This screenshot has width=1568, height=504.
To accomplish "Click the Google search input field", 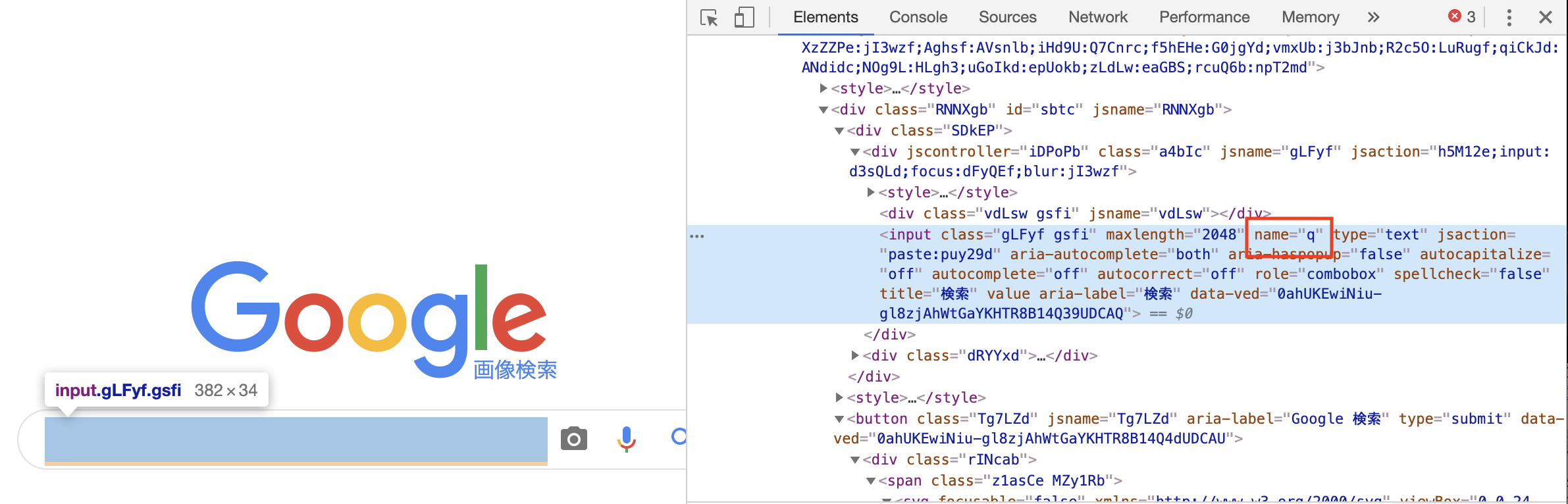I will pos(296,440).
